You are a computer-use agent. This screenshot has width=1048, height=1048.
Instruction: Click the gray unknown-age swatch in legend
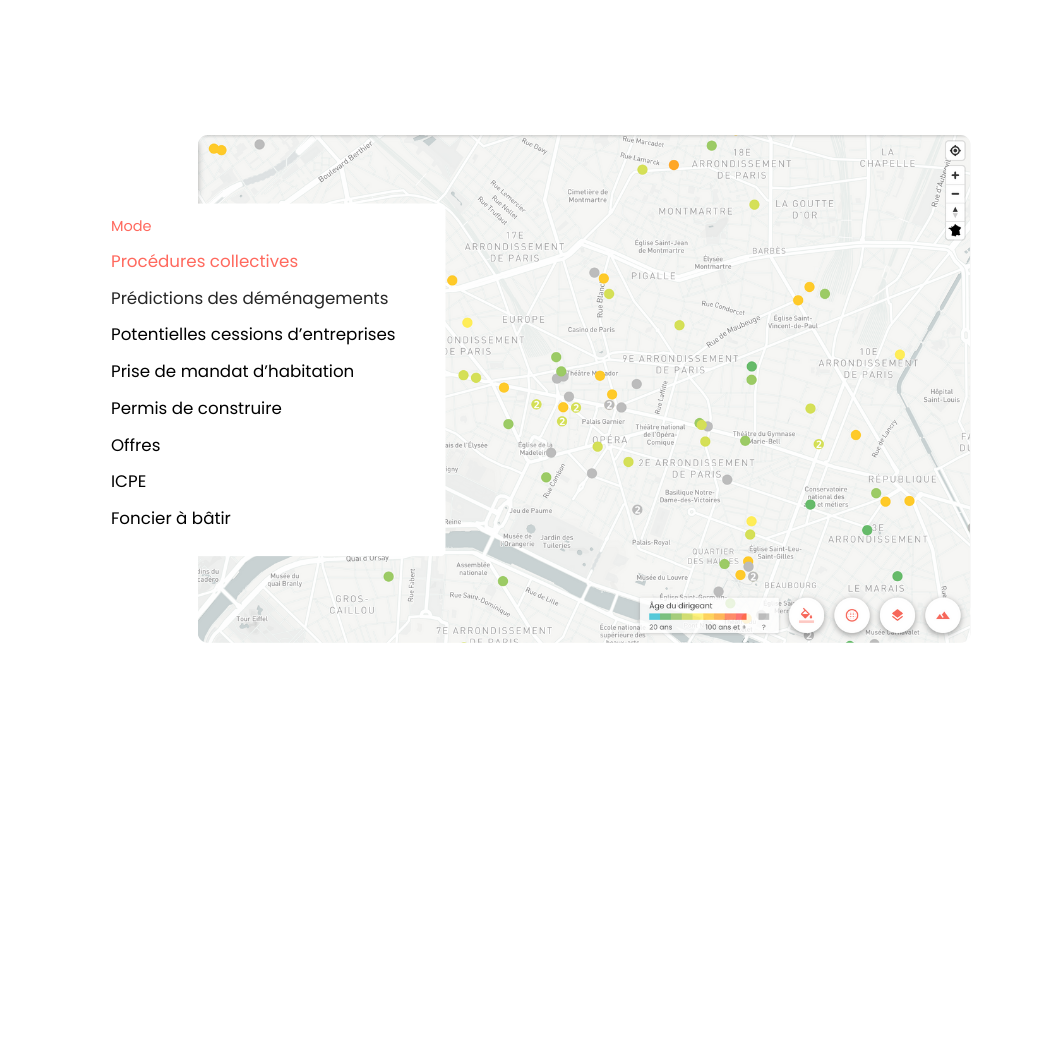763,617
